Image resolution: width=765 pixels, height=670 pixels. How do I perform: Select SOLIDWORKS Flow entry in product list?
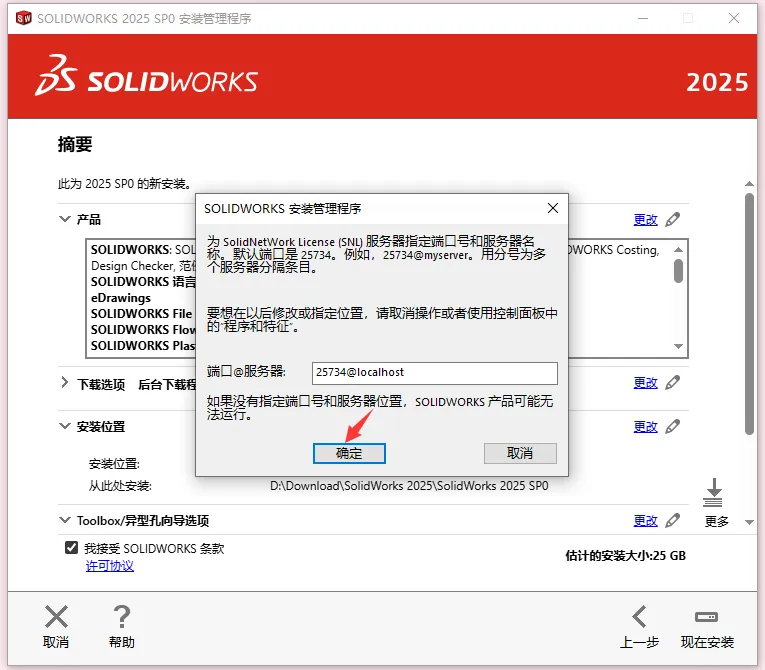(143, 329)
